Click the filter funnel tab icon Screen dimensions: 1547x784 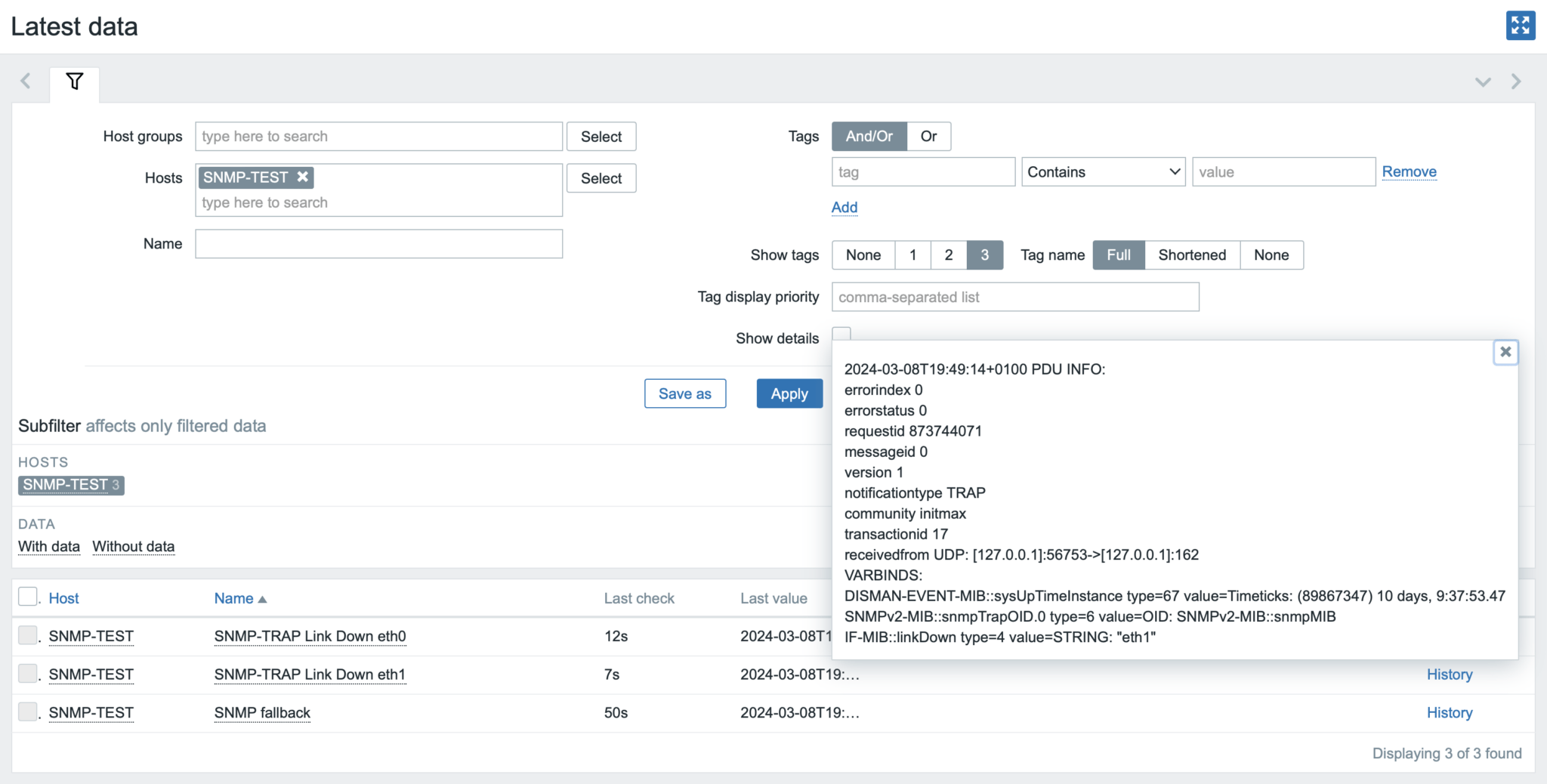[74, 81]
